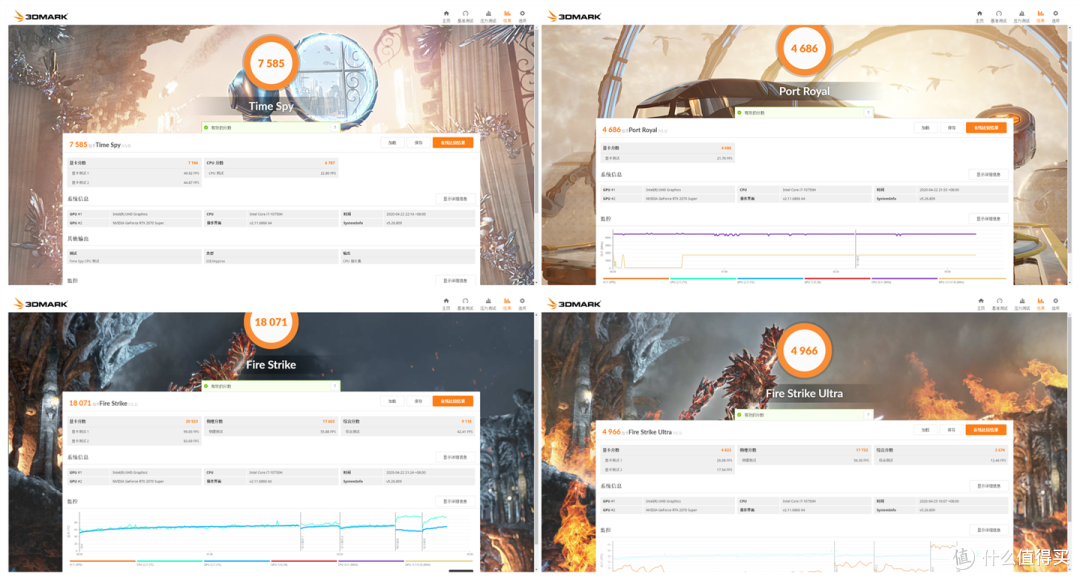Select Results icon in Fire Strike window
This screenshot has width=1080, height=580.
508,302
